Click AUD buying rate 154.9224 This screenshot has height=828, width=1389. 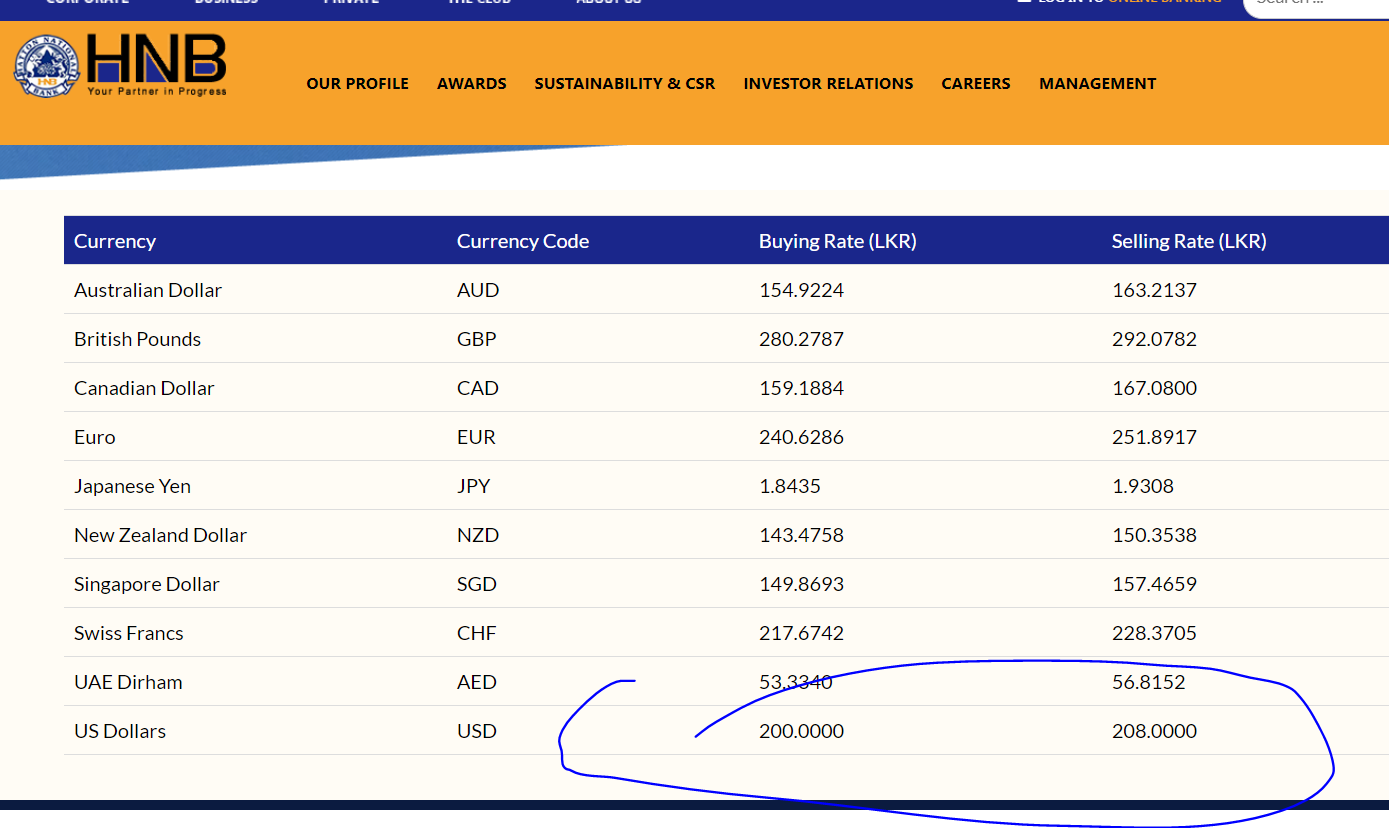pyautogui.click(x=801, y=290)
